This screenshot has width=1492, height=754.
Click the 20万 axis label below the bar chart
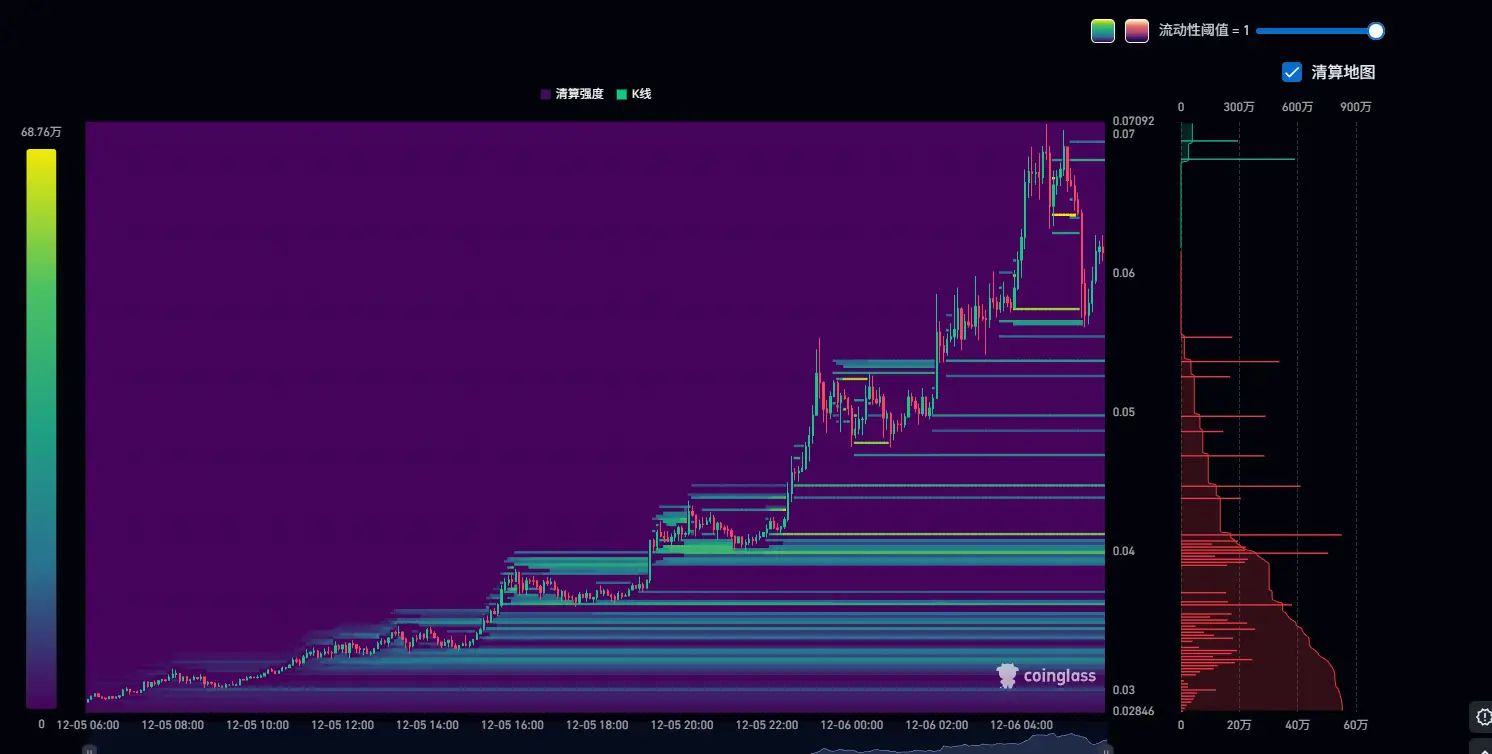1239,725
